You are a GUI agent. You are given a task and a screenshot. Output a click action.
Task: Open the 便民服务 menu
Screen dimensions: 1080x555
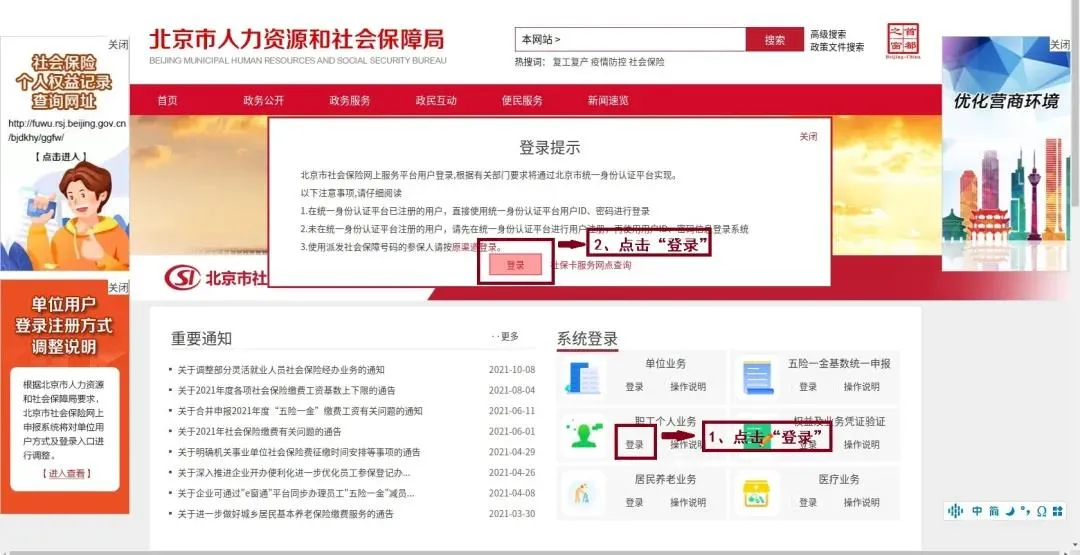coord(522,101)
